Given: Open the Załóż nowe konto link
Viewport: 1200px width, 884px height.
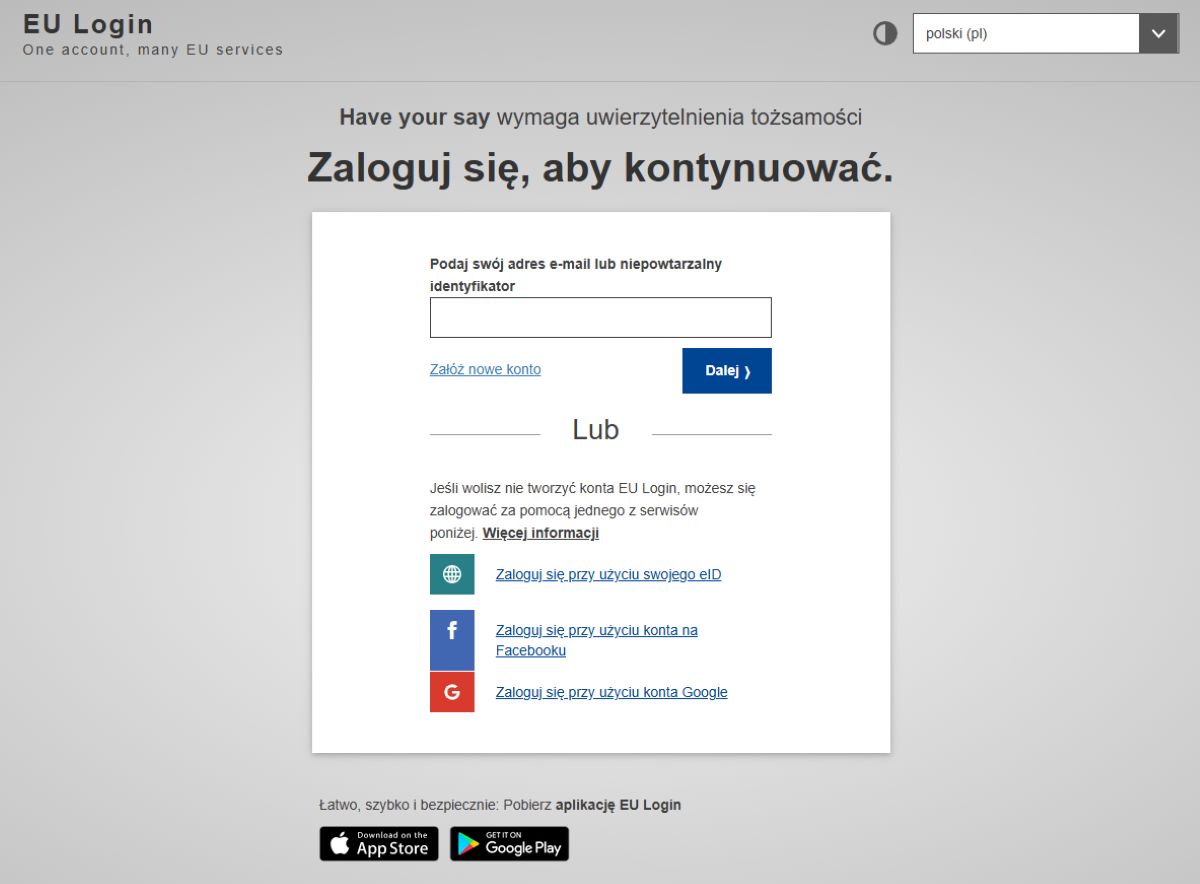Looking at the screenshot, I should pyautogui.click(x=485, y=369).
